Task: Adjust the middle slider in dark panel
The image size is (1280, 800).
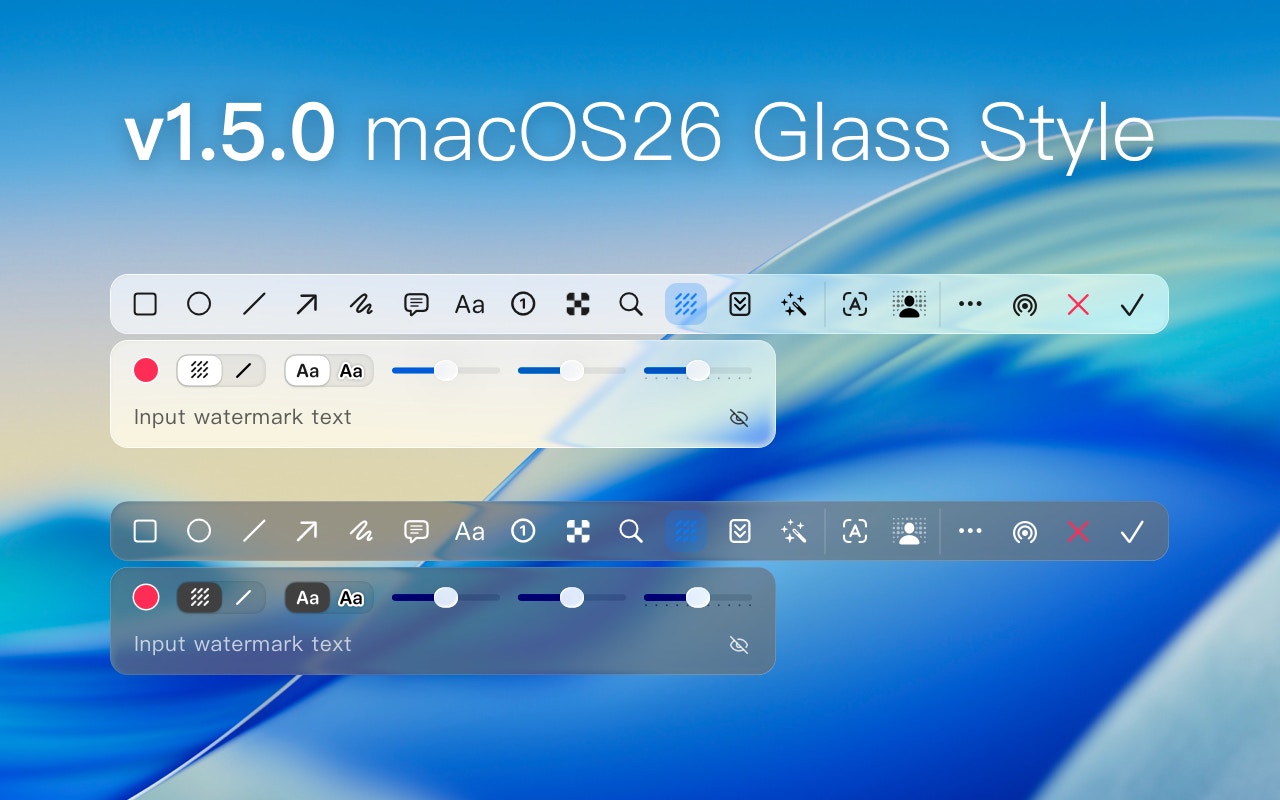Action: [572, 598]
